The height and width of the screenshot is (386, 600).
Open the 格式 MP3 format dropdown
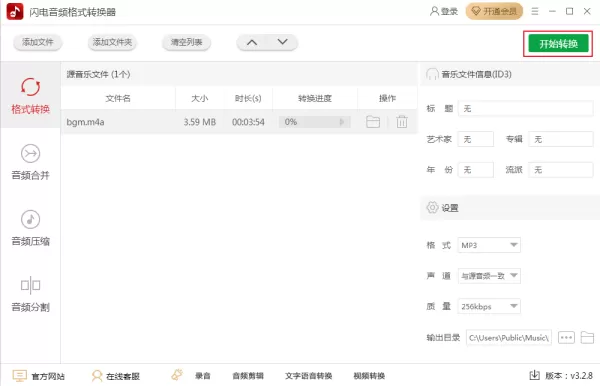[489, 245]
